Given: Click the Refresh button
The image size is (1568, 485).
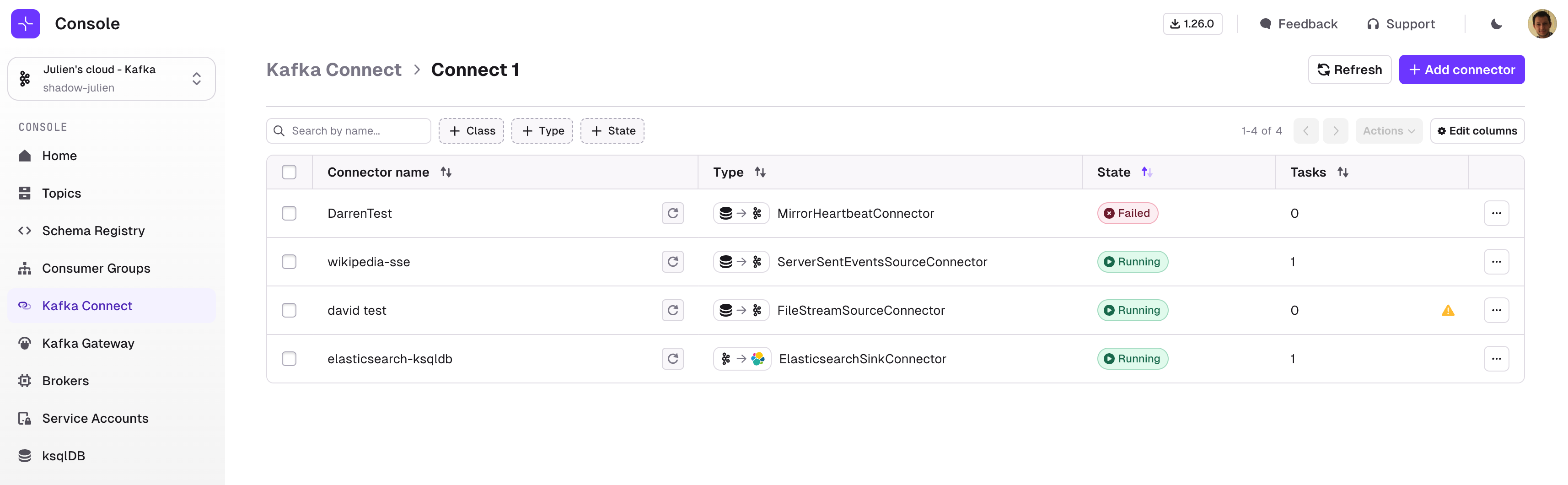Looking at the screenshot, I should point(1349,70).
